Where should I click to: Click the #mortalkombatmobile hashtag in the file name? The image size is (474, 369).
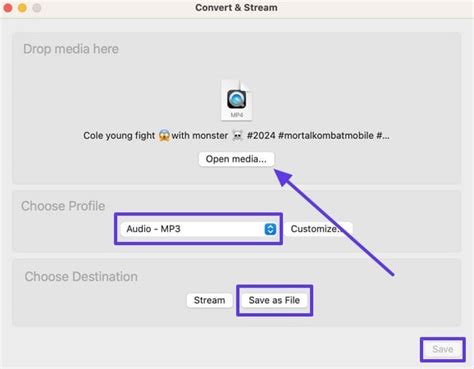tap(326, 136)
